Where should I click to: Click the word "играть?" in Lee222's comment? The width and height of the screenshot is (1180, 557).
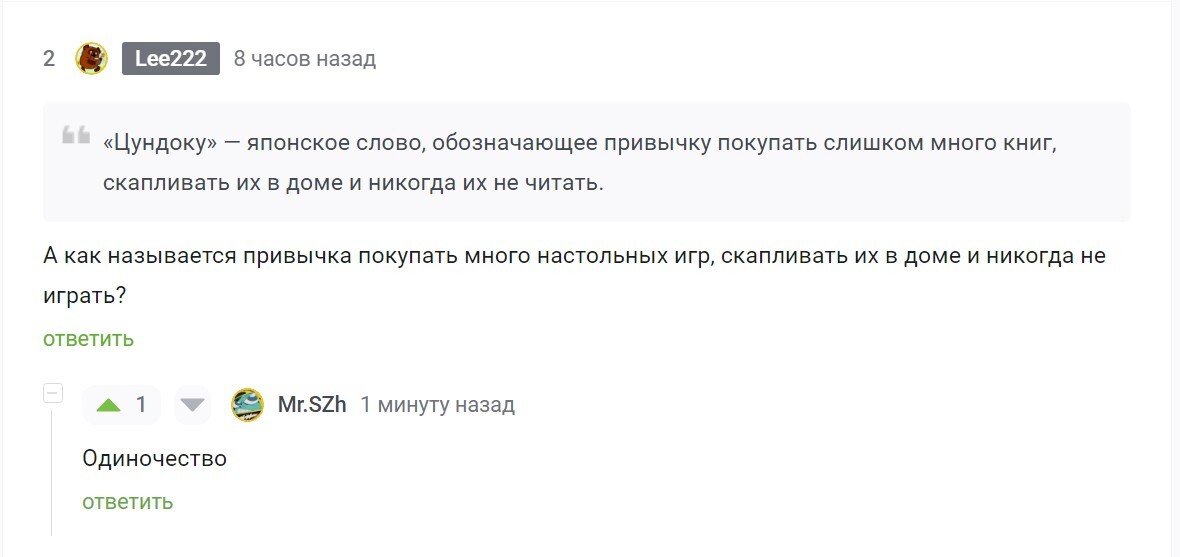(x=85, y=297)
